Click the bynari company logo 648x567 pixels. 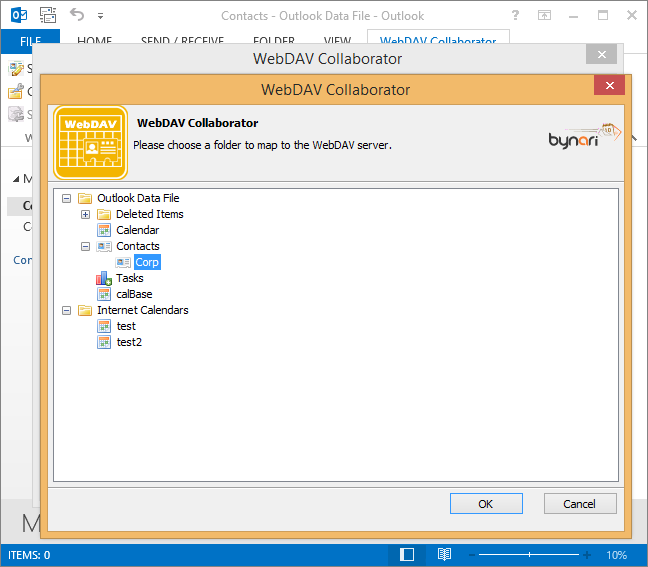click(x=584, y=136)
